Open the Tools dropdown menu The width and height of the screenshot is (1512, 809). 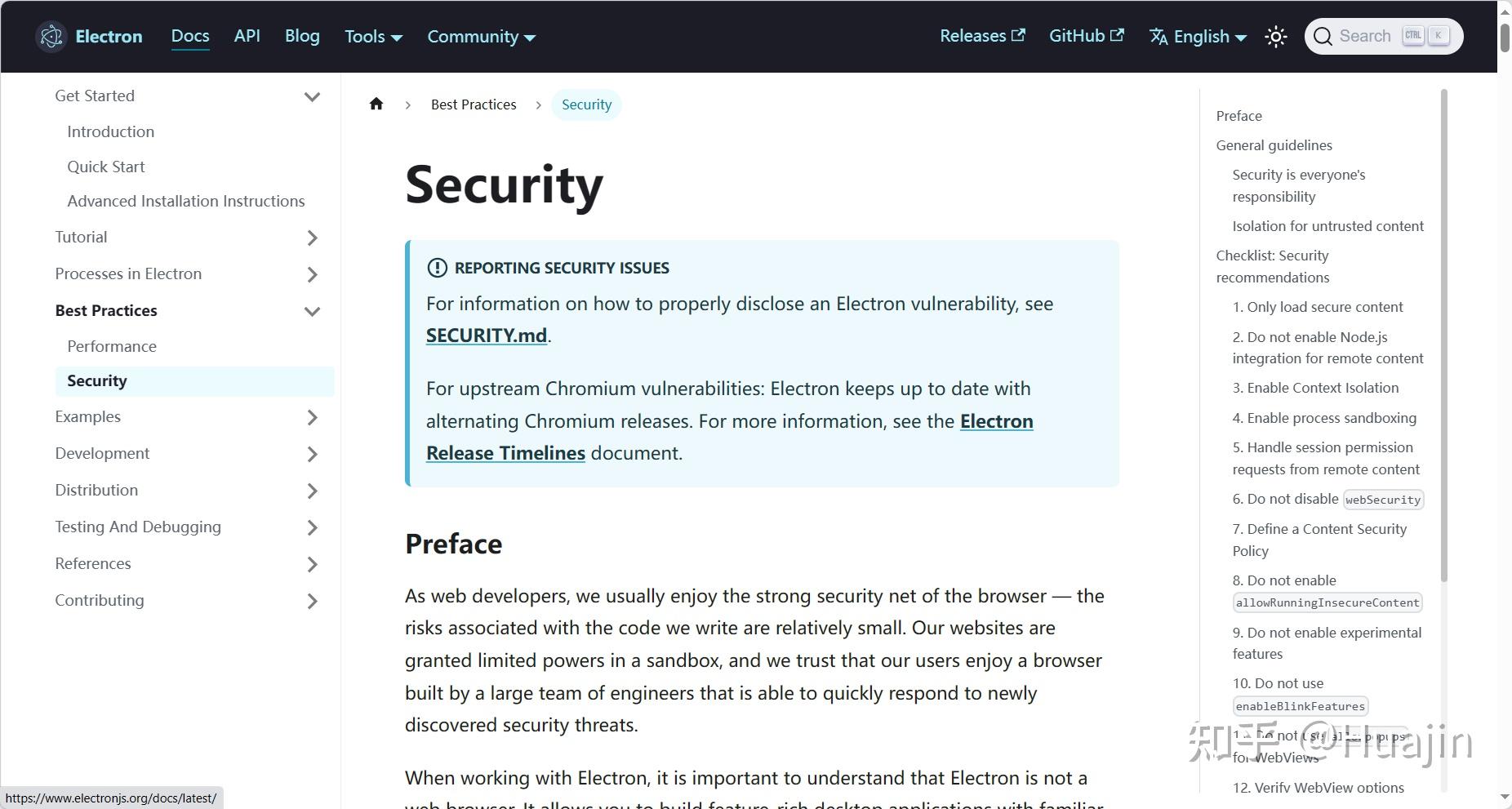[x=373, y=37]
